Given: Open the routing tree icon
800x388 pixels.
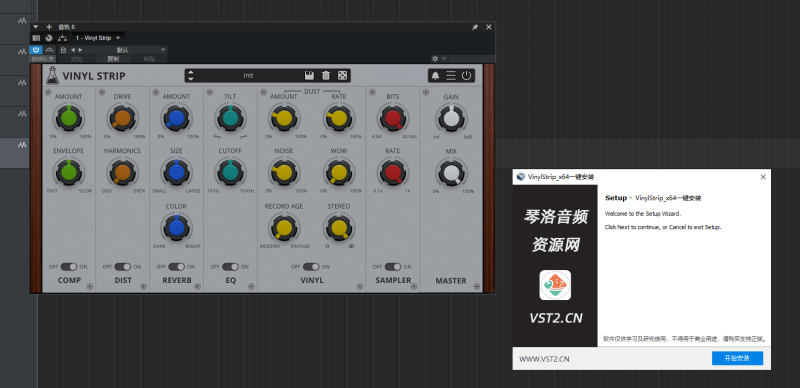Looking at the screenshot, I should point(62,38).
